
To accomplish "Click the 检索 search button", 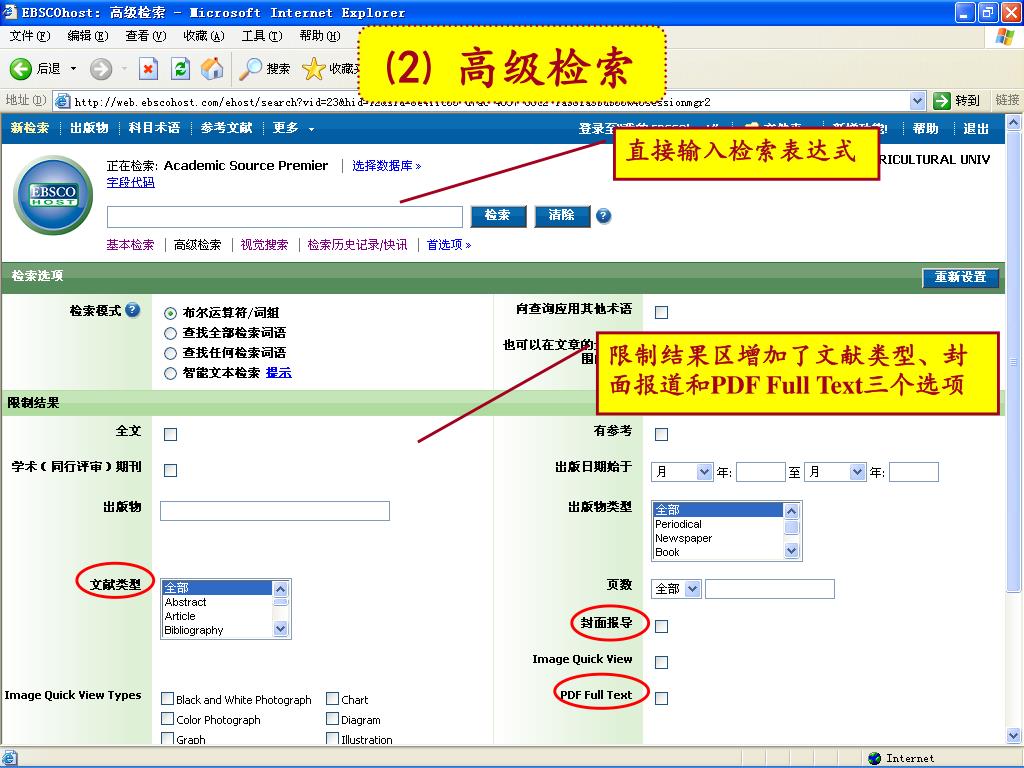I will 498,216.
